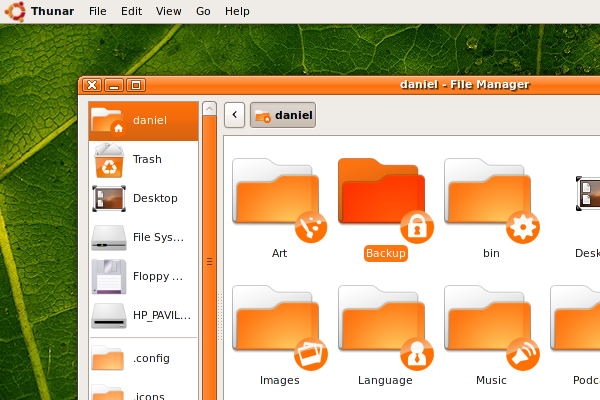Screen dimensions: 600x400
Task: Open the HP_PAVIL drive icon
Action: pyautogui.click(x=109, y=316)
